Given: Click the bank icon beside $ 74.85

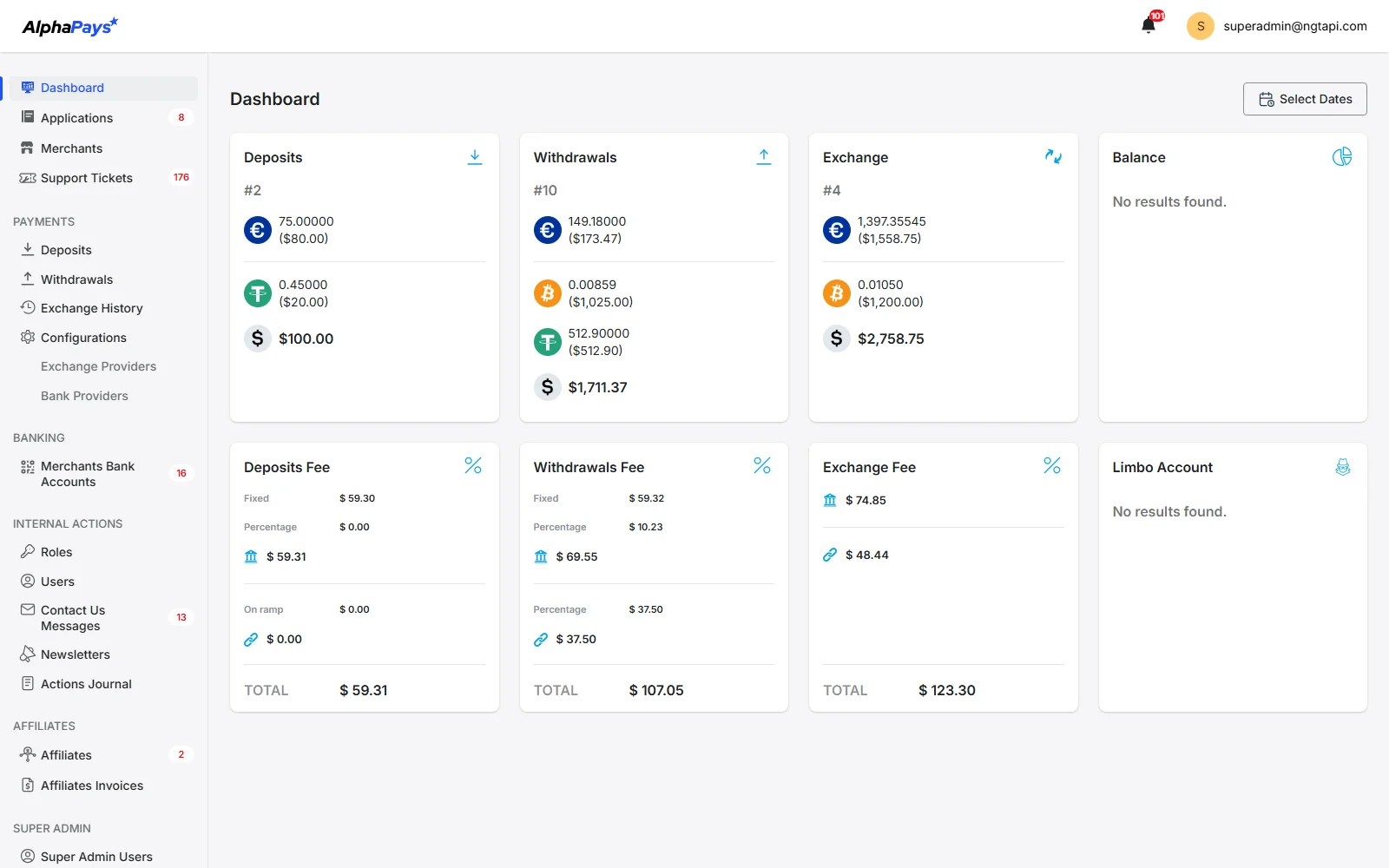Looking at the screenshot, I should [830, 500].
